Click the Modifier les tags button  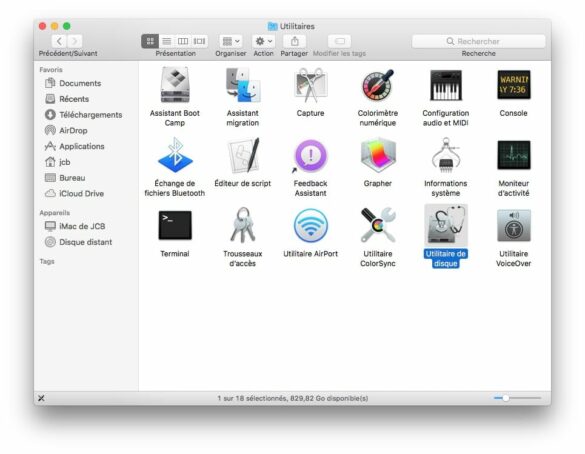click(x=340, y=41)
